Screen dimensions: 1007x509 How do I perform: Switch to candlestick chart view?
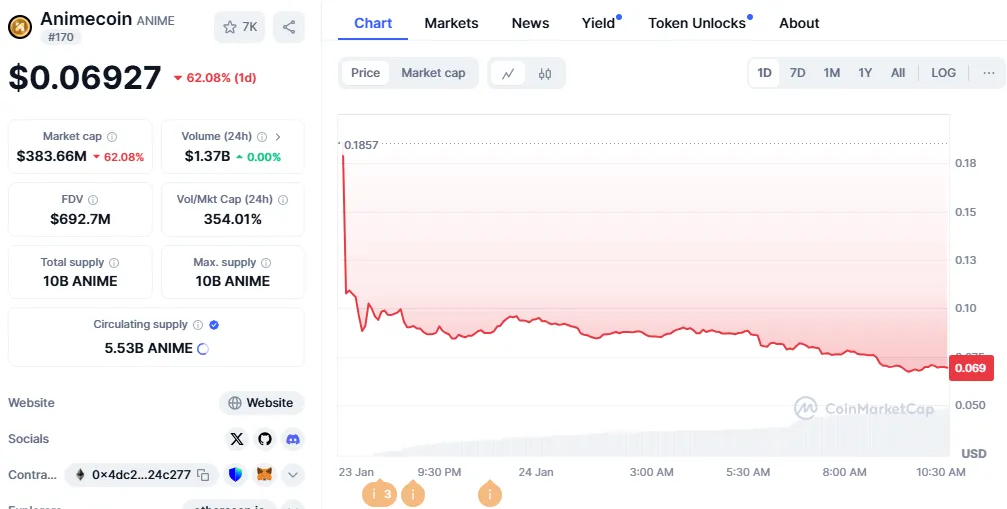pyautogui.click(x=545, y=73)
